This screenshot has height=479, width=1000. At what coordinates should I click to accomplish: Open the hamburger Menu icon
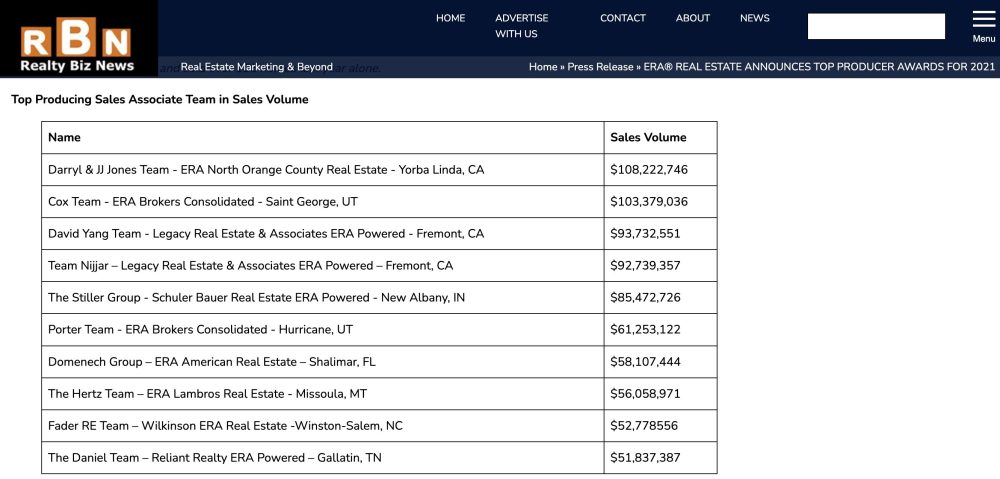(984, 25)
